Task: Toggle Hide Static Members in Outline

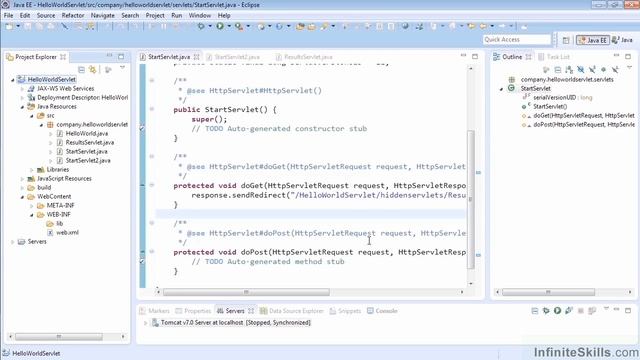Action: click(592, 70)
